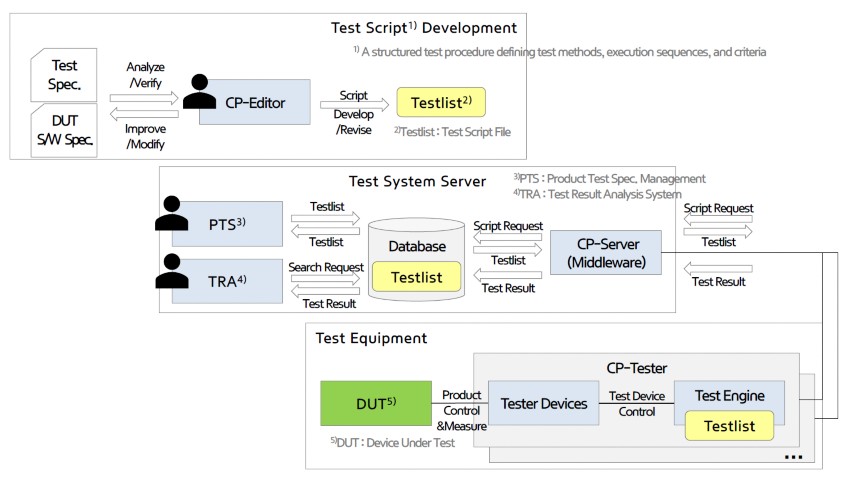Screen dimensions: 850x479
Task: Click the 'Testlist : Test Script File' footnote
Action: 452,132
